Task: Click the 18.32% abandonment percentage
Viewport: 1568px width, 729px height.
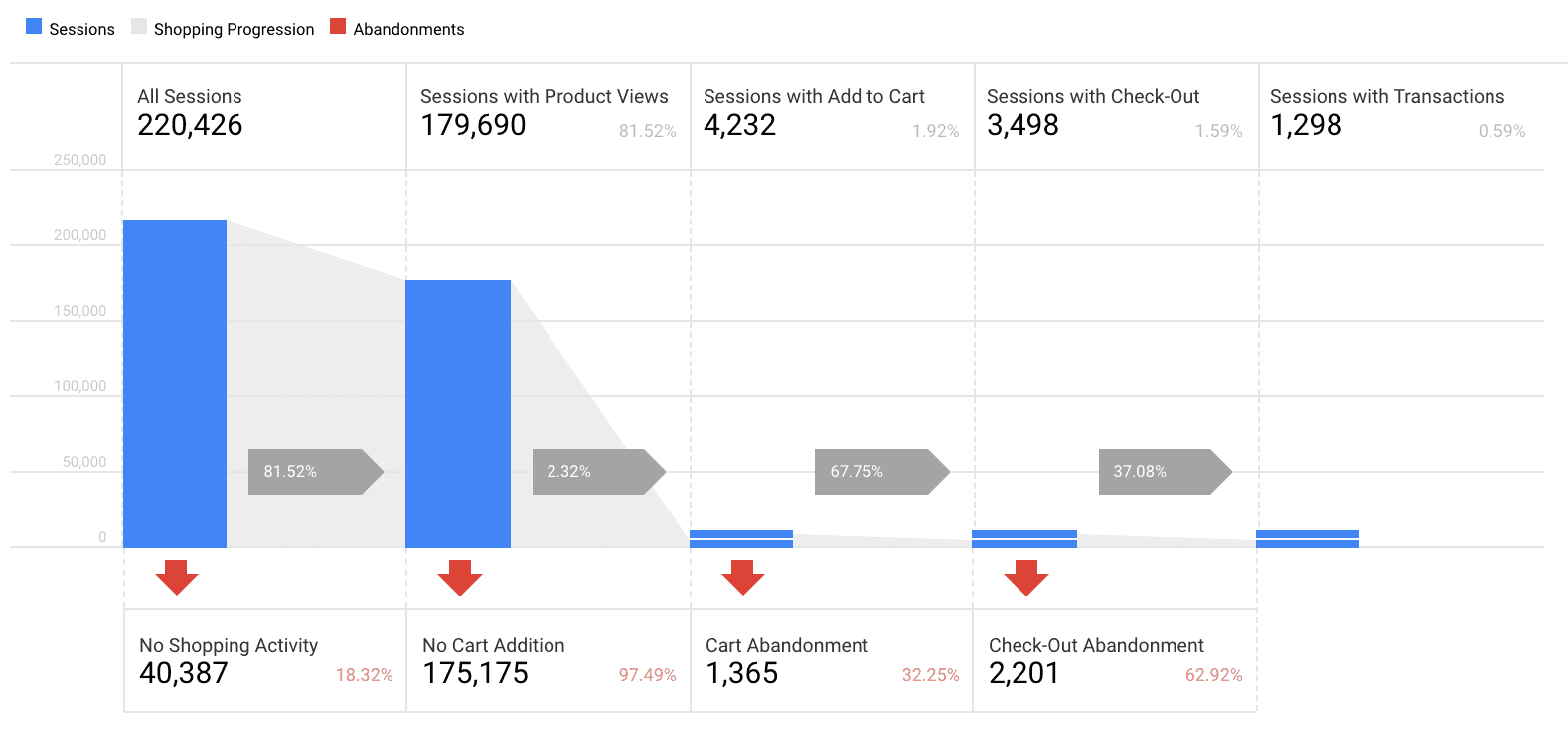Action: (365, 675)
